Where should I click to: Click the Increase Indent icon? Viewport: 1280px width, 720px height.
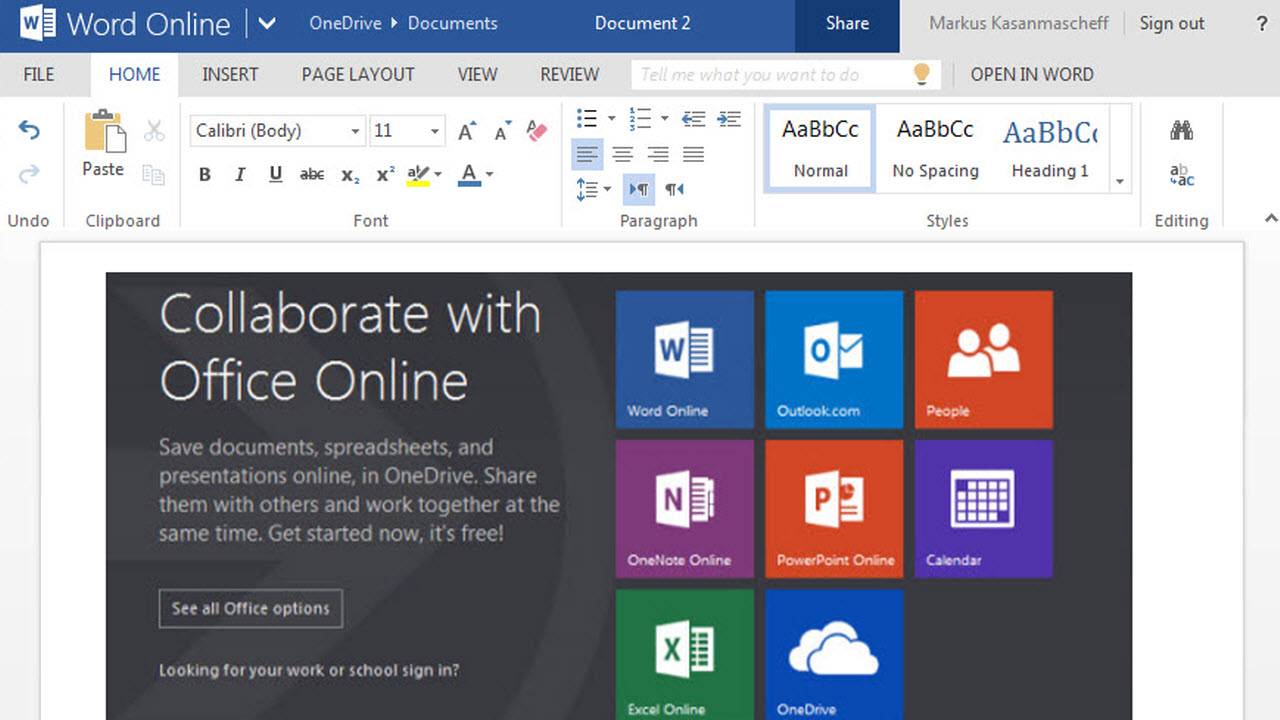point(729,118)
